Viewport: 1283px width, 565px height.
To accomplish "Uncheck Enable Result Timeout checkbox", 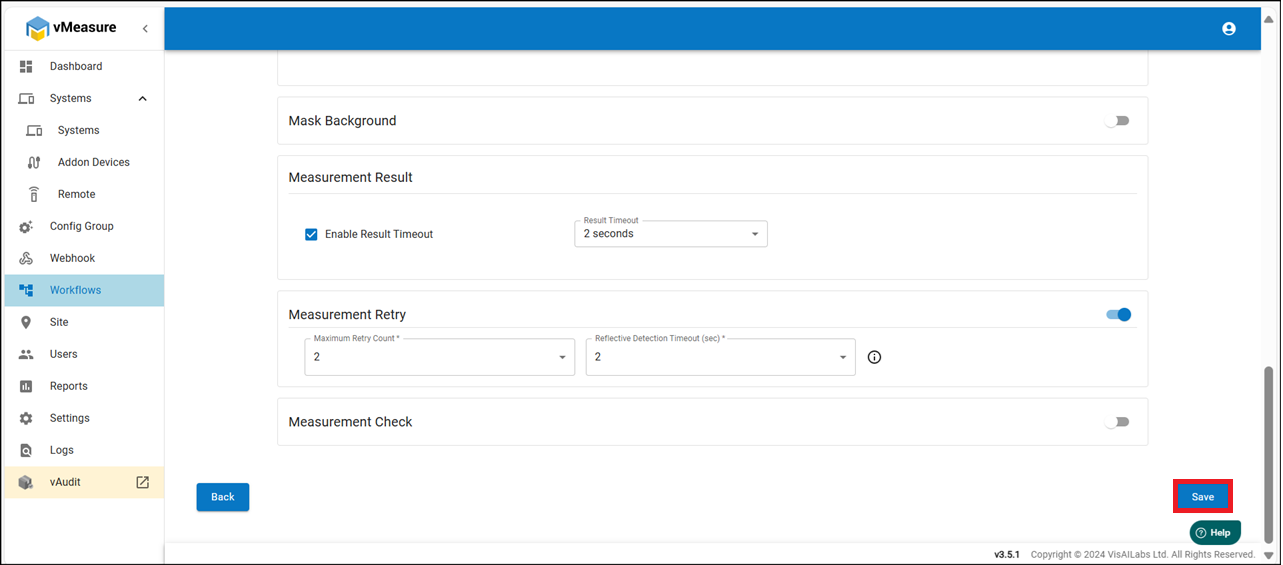I will (311, 234).
